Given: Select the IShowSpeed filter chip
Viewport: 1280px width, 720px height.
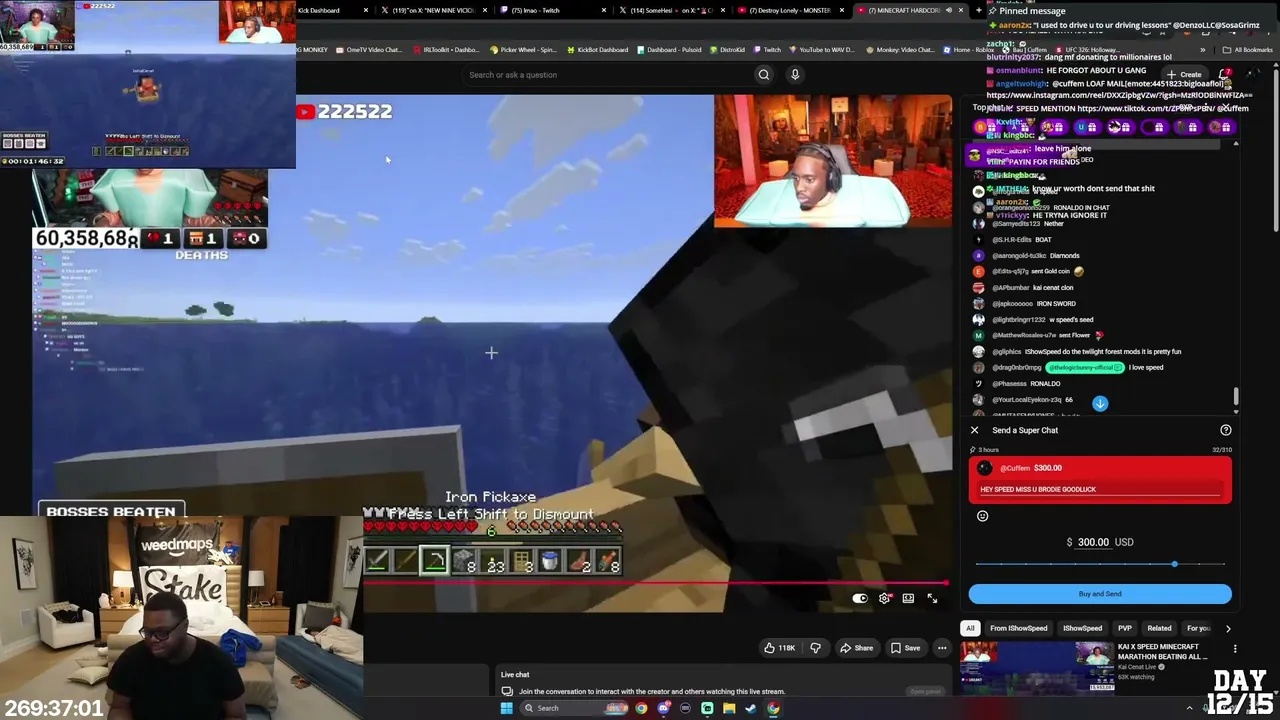Looking at the screenshot, I should 1082,628.
